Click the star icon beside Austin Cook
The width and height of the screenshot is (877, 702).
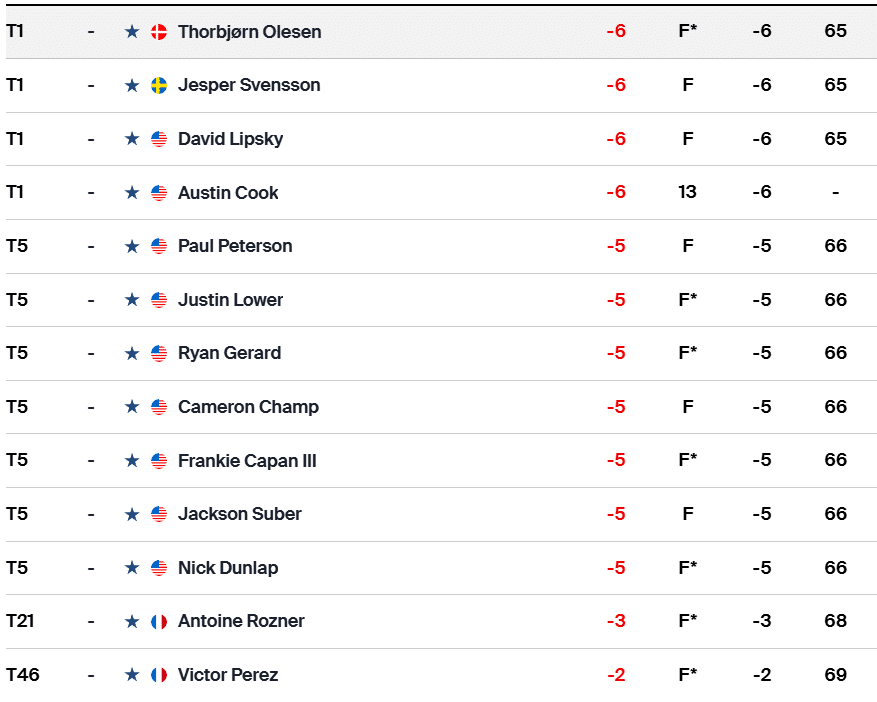(x=132, y=193)
